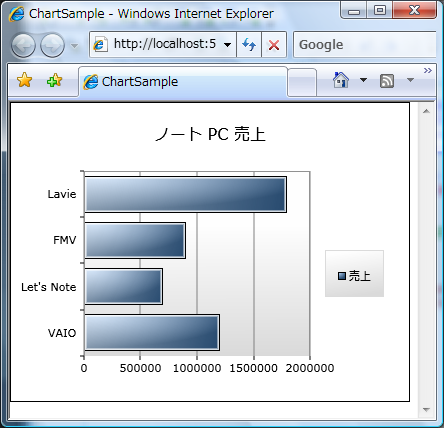Click the Home icon
The image size is (444, 428).
coord(341,80)
